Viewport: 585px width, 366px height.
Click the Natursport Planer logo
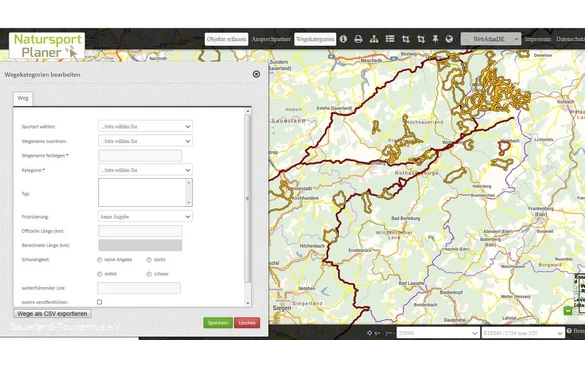coord(47,46)
